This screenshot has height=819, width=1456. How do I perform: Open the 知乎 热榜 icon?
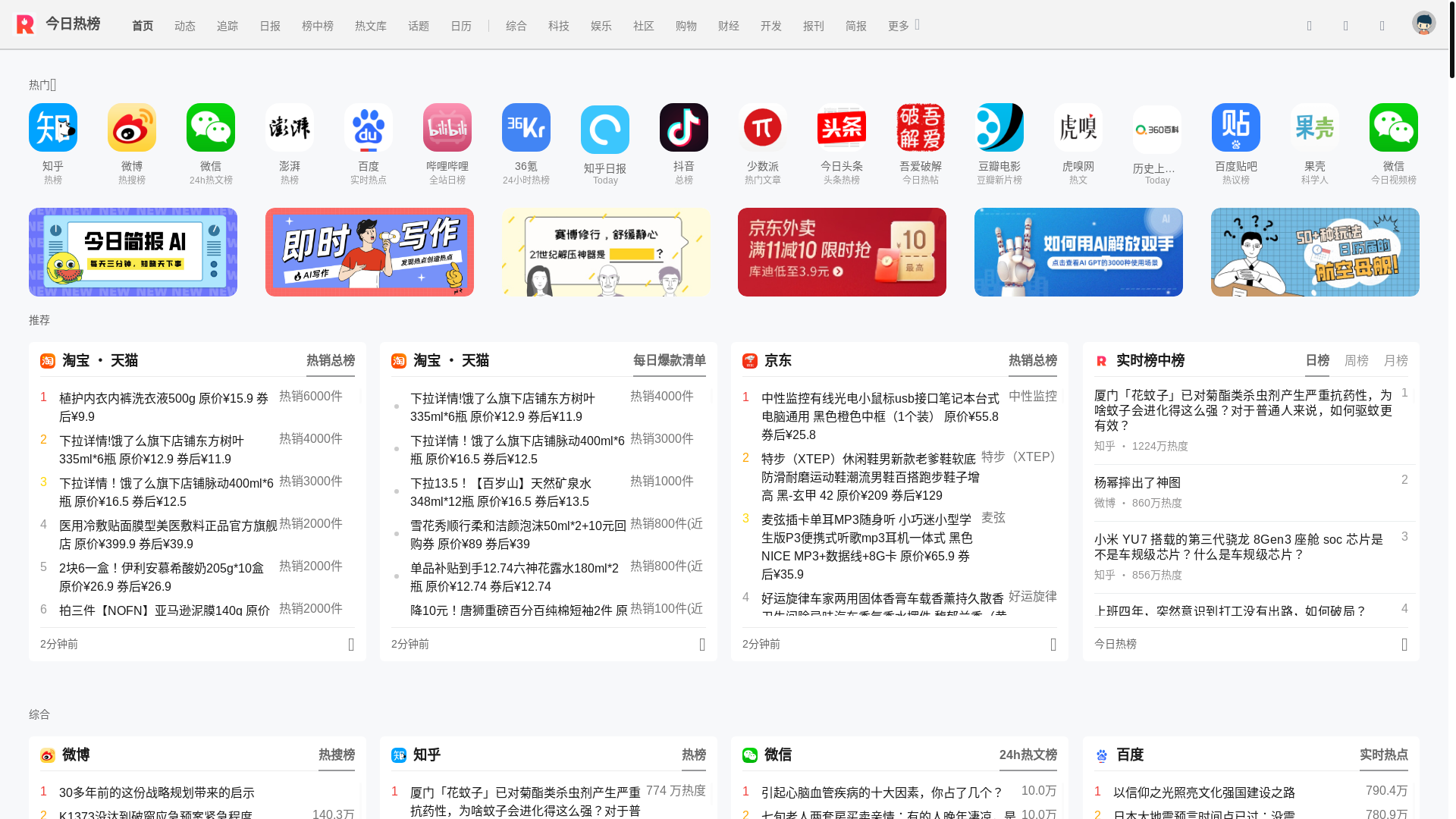53,127
